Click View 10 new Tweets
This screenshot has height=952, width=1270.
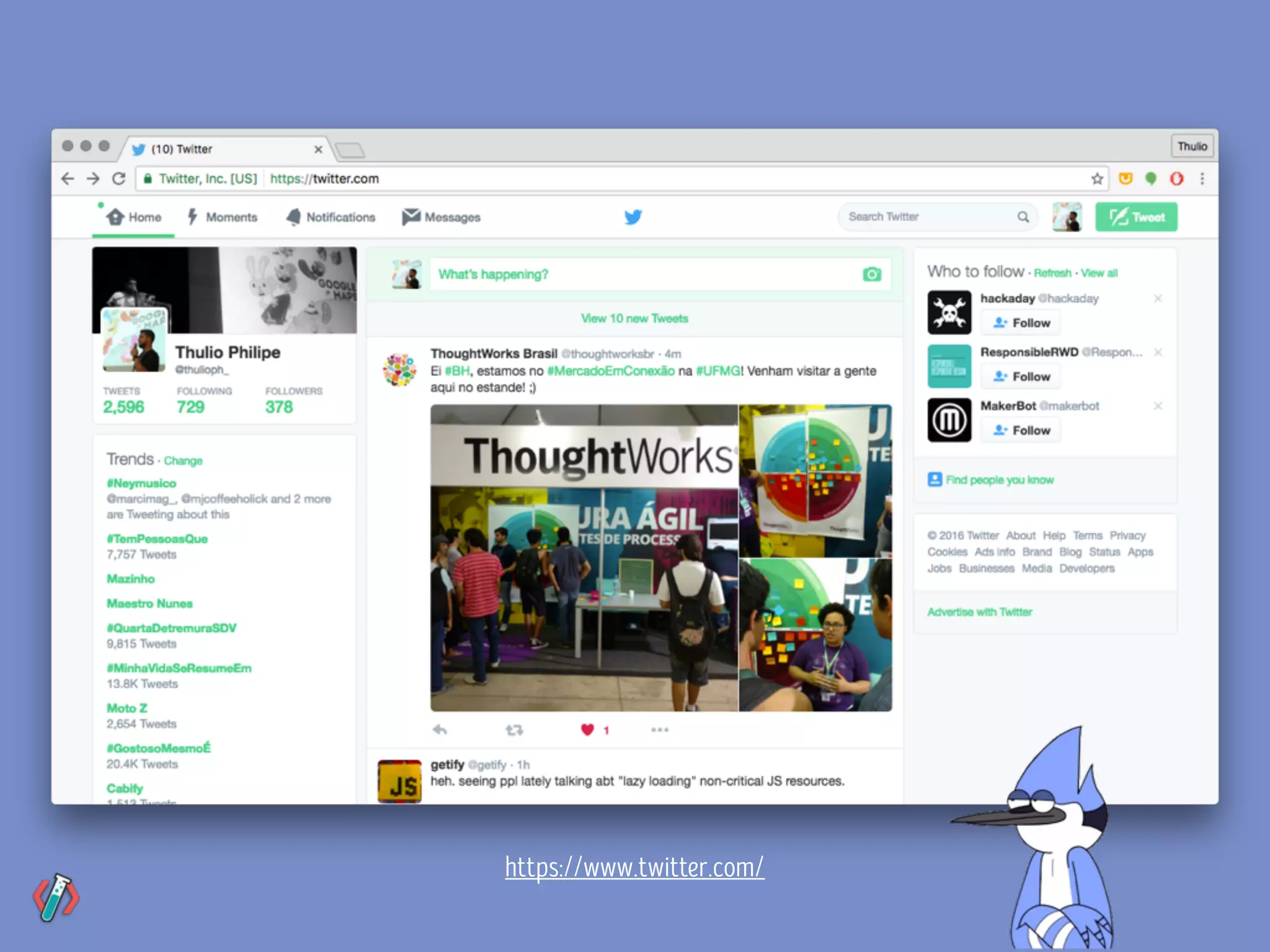(634, 319)
